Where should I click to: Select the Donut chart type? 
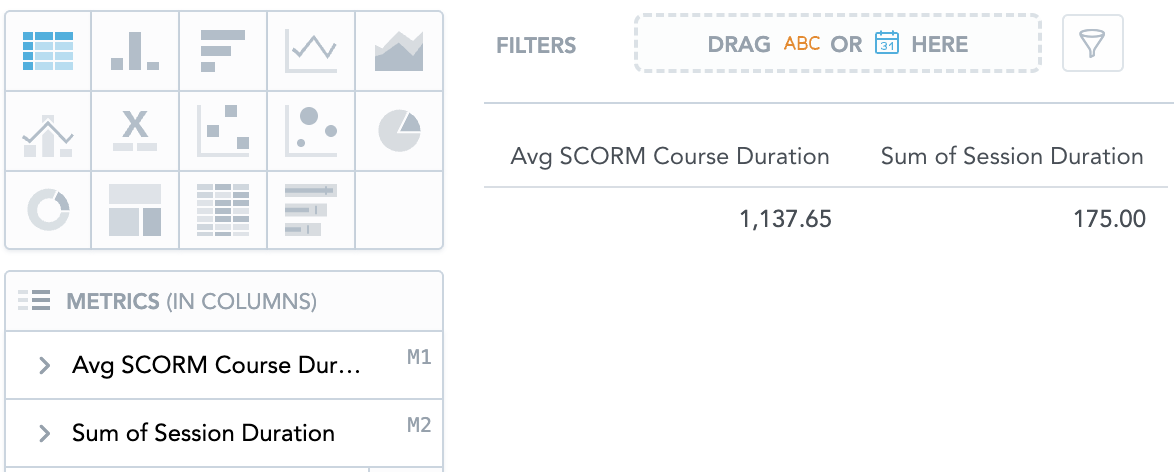pyautogui.click(x=48, y=210)
